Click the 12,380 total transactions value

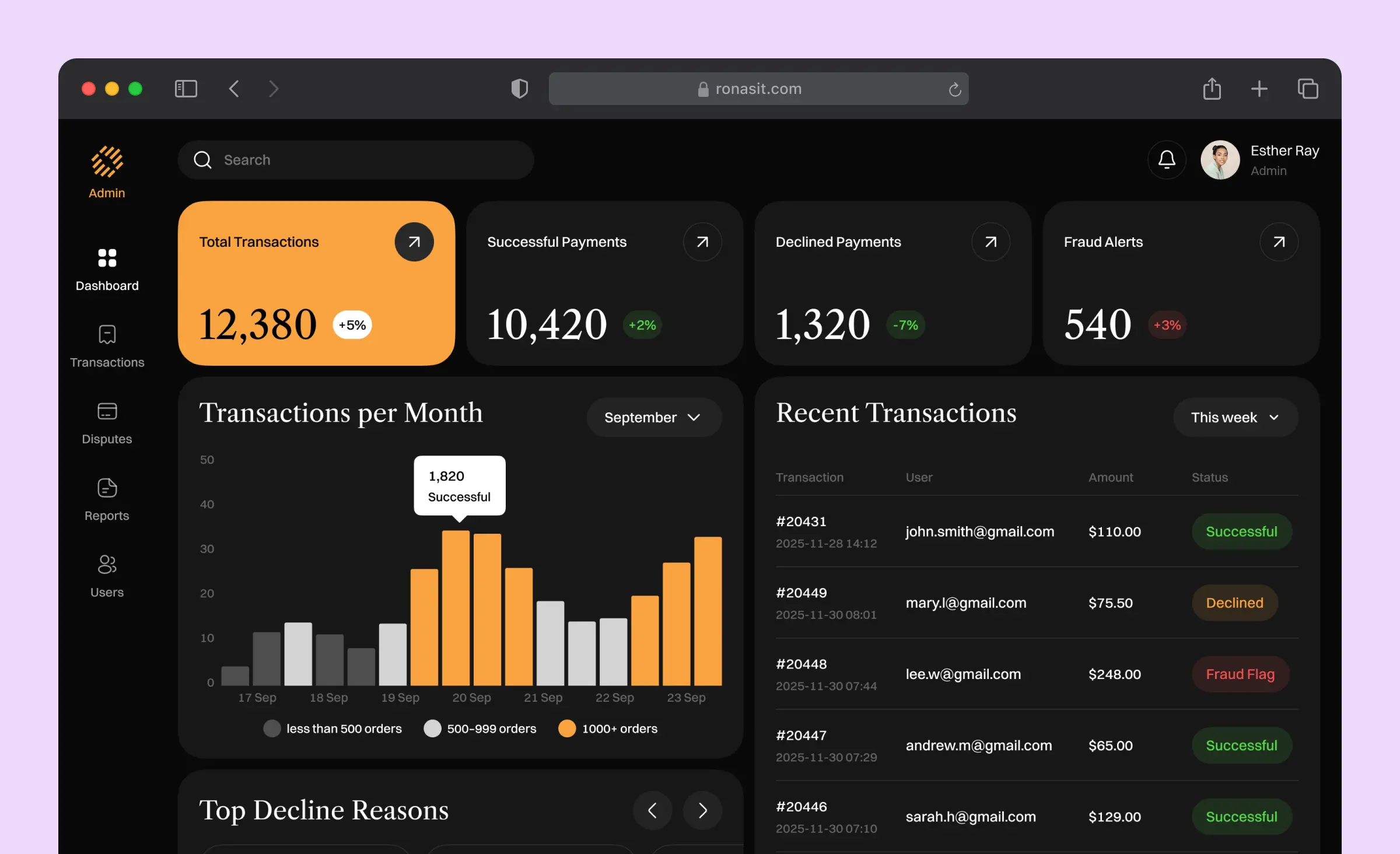(x=258, y=324)
